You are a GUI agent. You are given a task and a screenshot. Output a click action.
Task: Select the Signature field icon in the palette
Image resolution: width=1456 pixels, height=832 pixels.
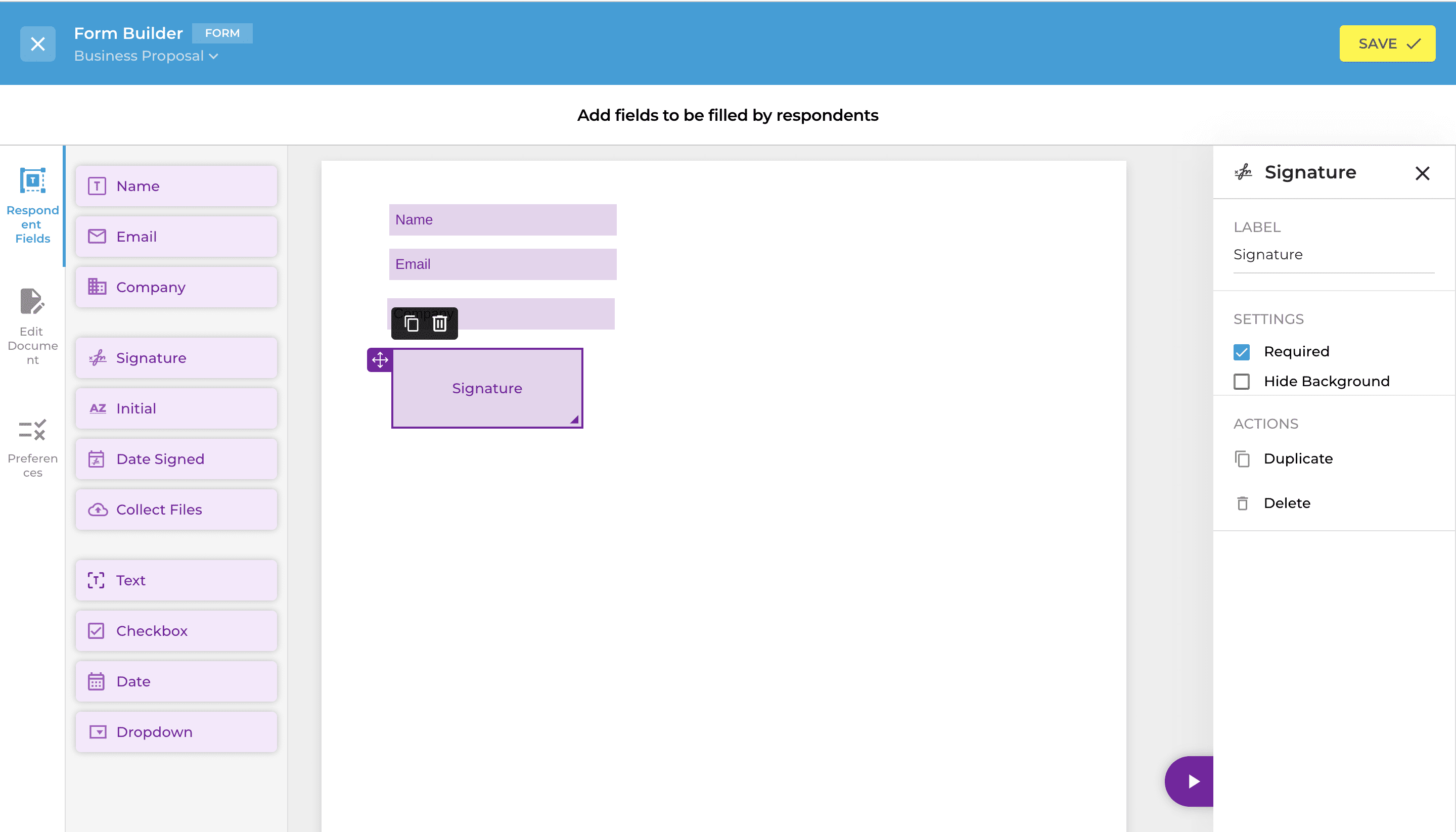coord(97,358)
